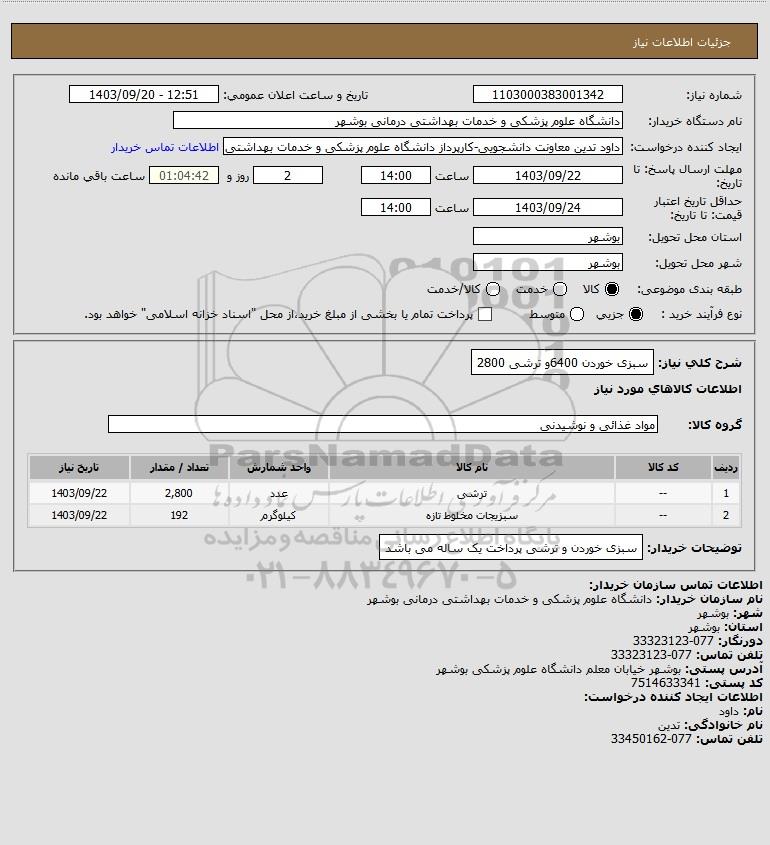
Task: Click the quantity cell 192
Action: 179,515
